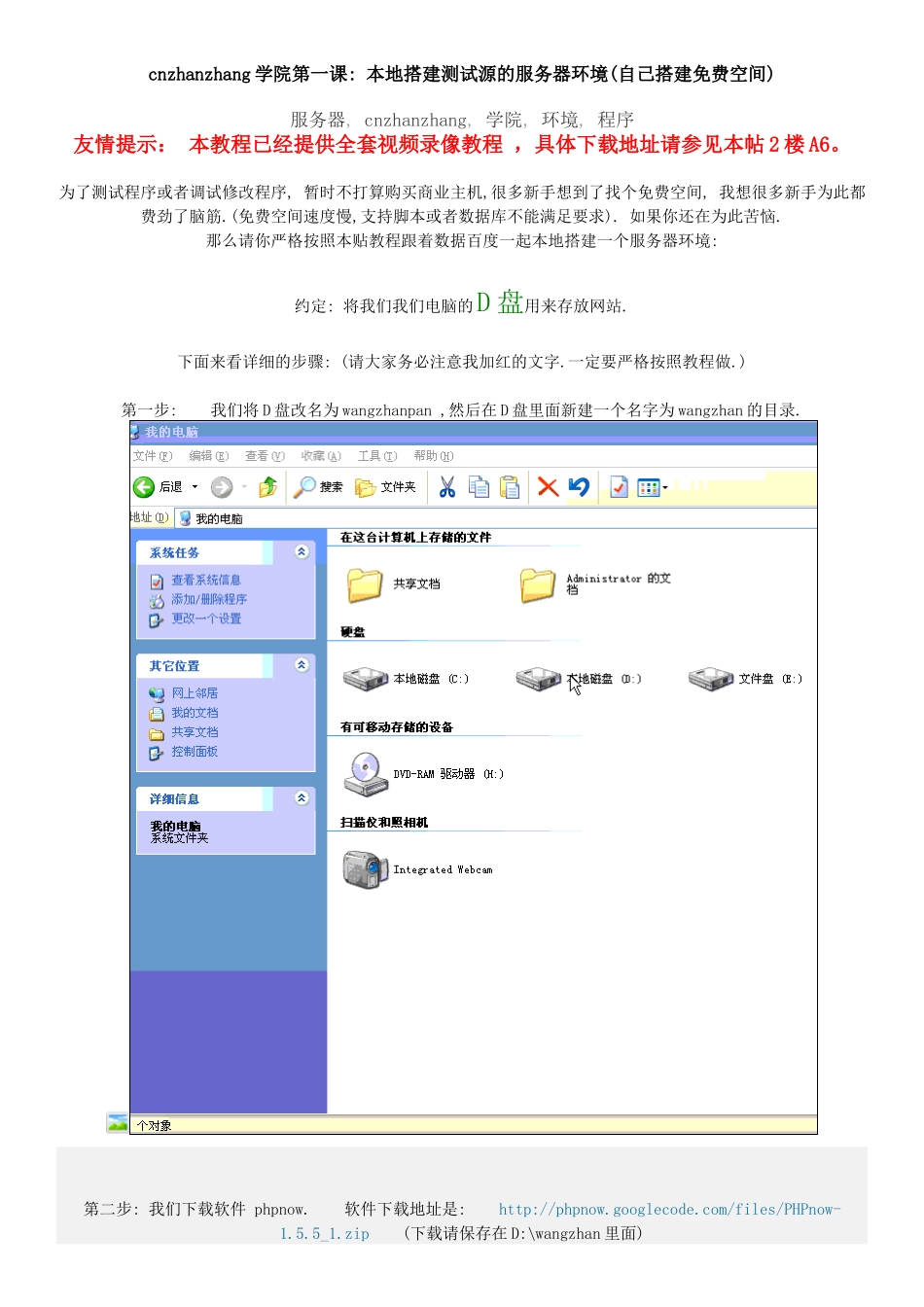Image resolution: width=924 pixels, height=1307 pixels.
Task: Select the 本地磁盘 (D:) drive icon
Action: coord(539,679)
